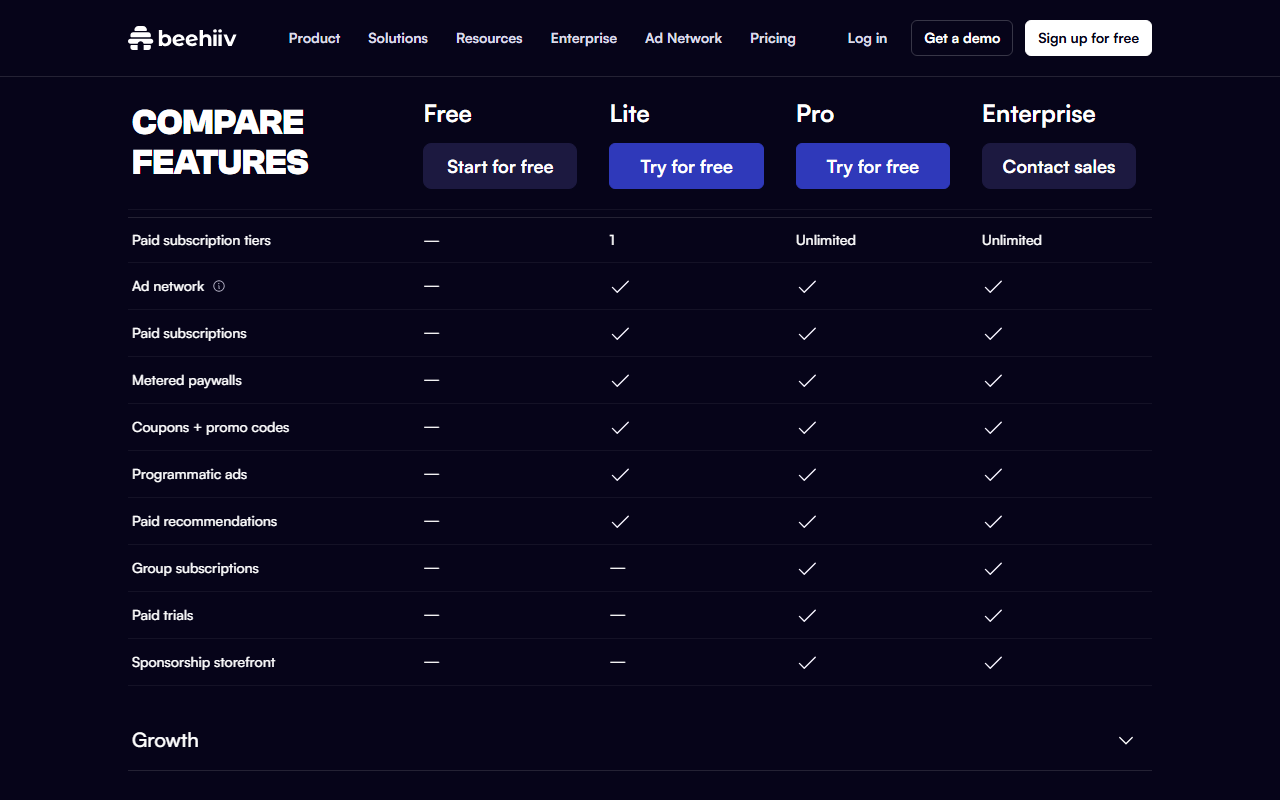Click the Lite checkmark for Paid recommendations
Image resolution: width=1280 pixels, height=800 pixels.
tap(620, 521)
